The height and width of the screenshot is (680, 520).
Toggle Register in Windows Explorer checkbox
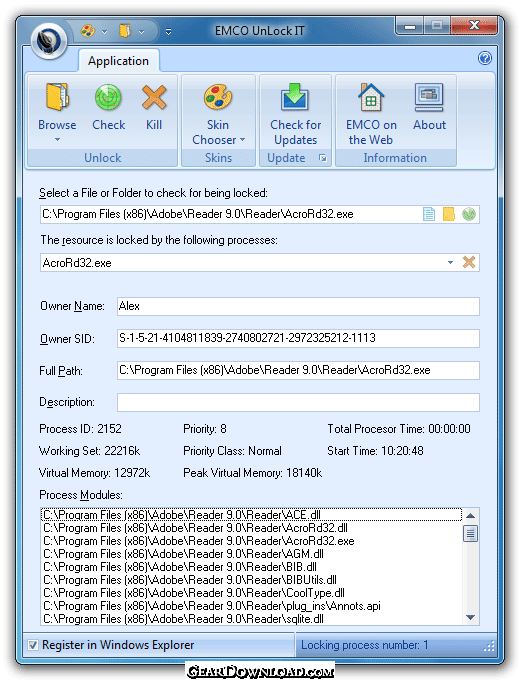tap(33, 645)
